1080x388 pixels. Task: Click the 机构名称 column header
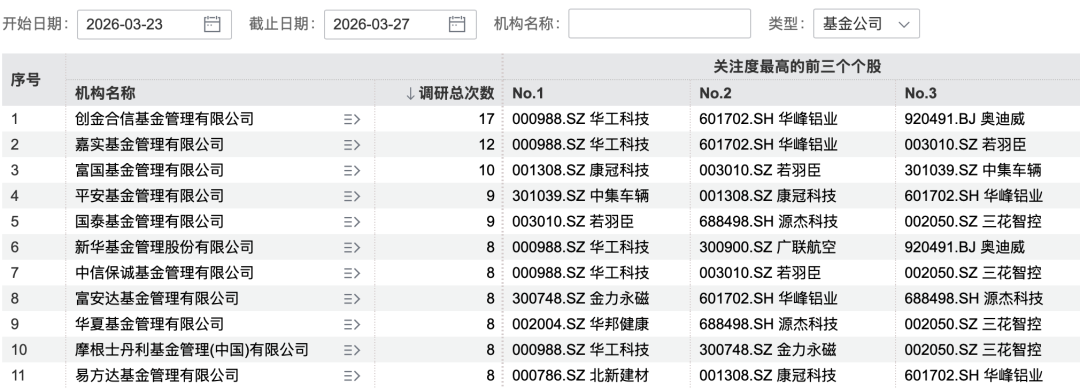pyautogui.click(x=105, y=93)
